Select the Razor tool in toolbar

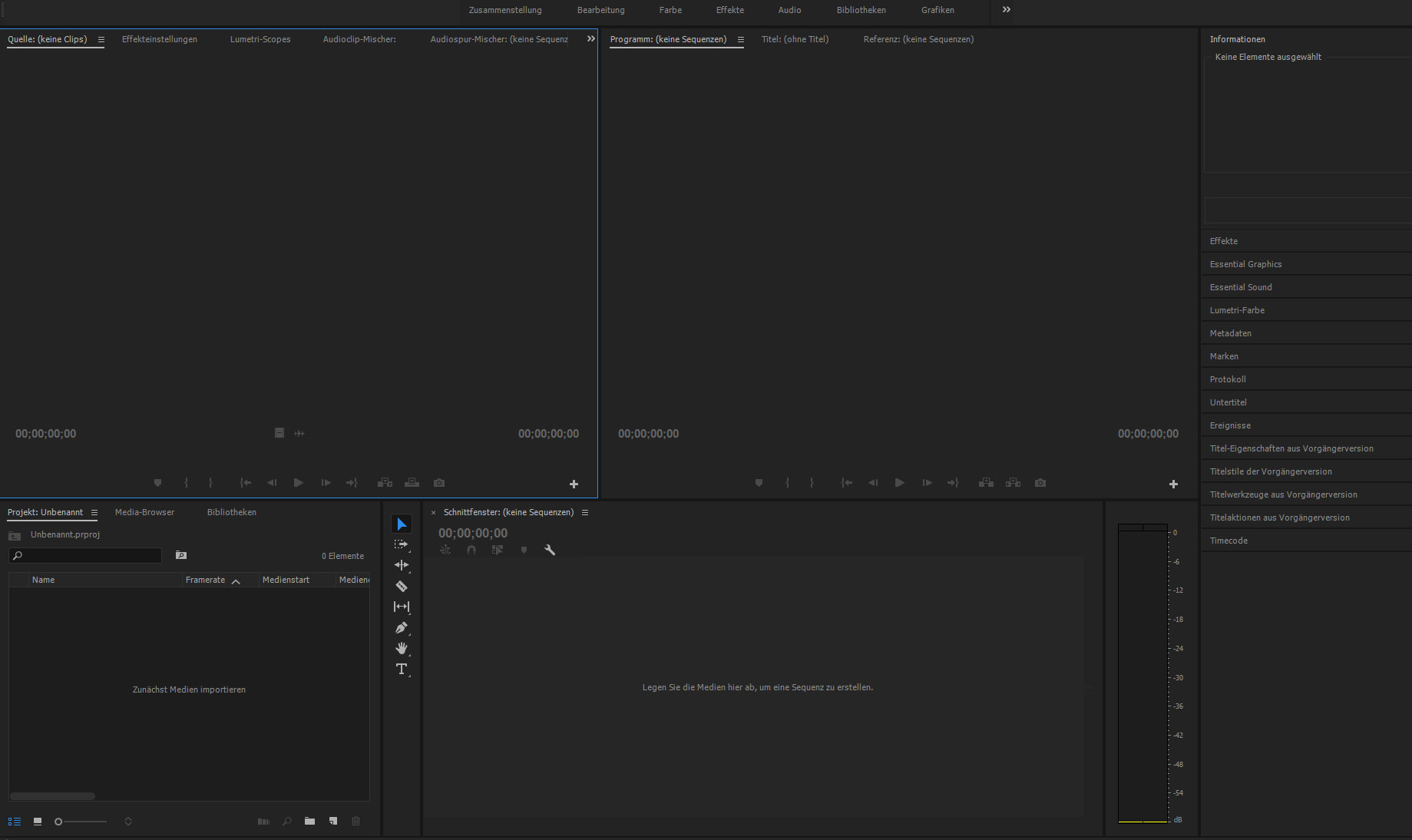click(x=402, y=586)
